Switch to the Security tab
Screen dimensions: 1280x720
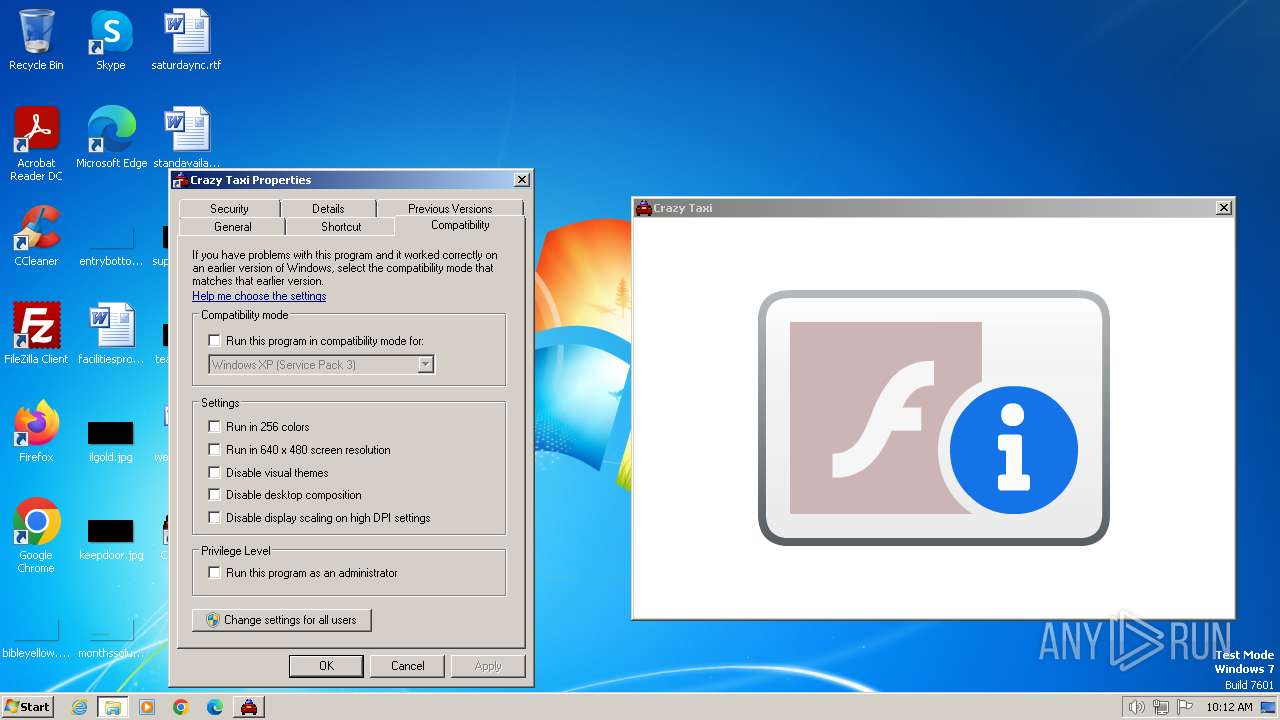pos(229,209)
